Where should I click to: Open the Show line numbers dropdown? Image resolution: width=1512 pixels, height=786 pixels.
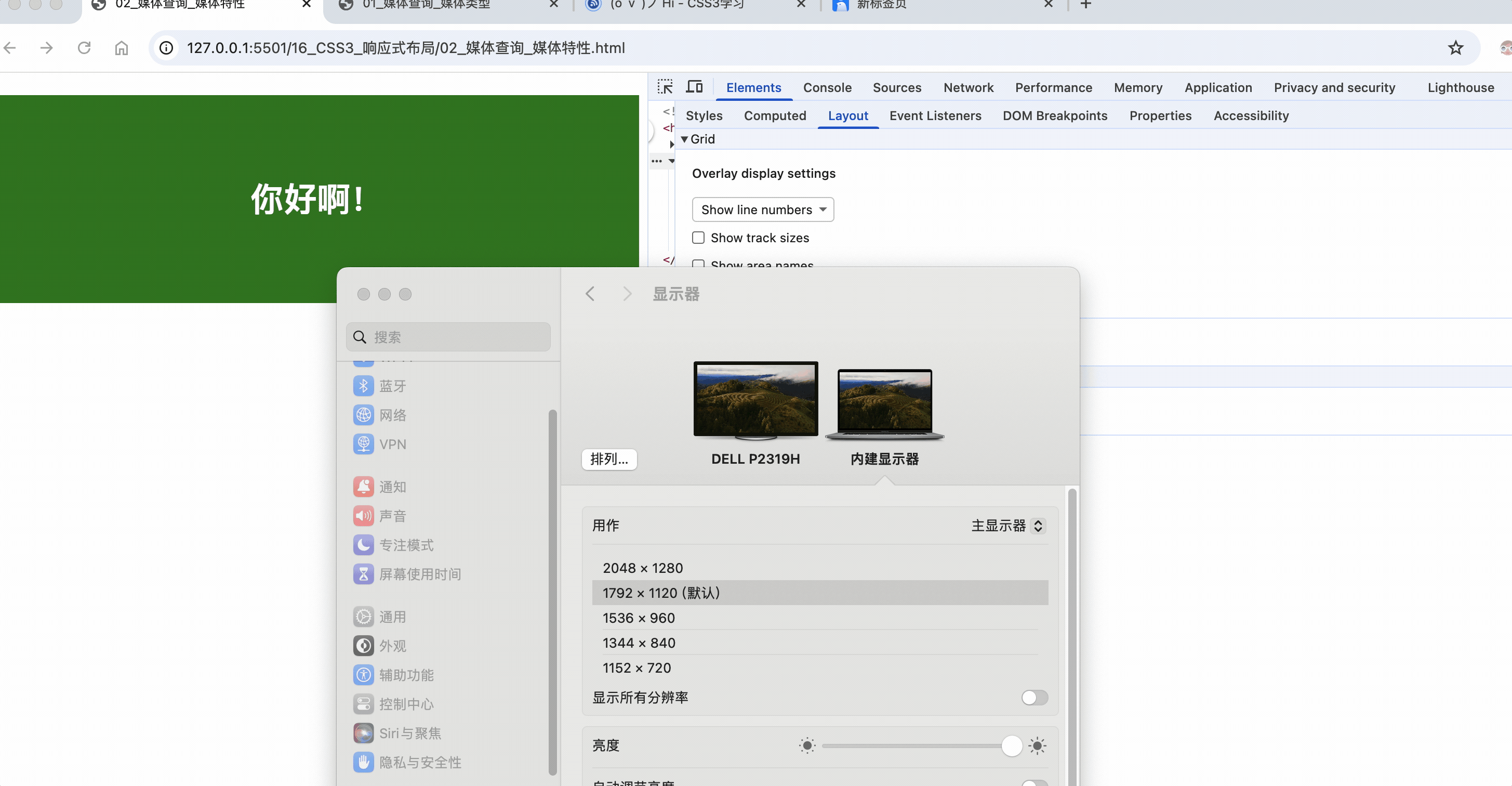click(x=762, y=209)
